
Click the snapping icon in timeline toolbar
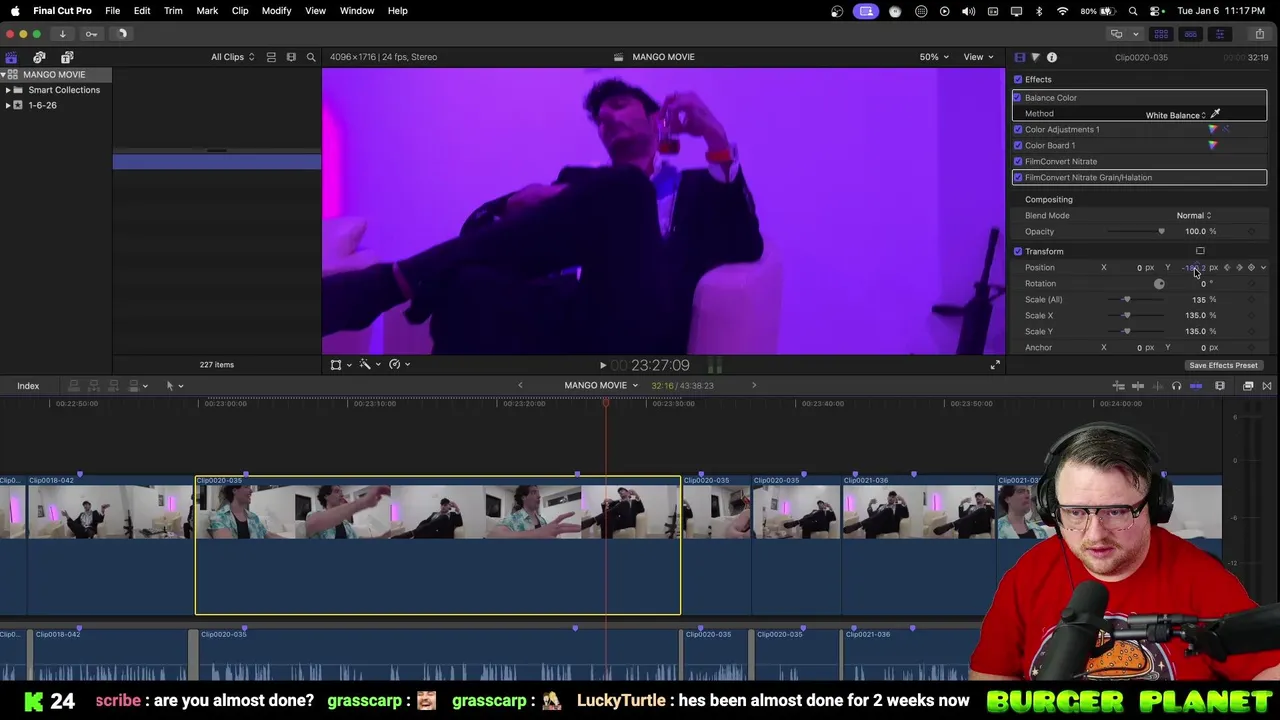click(x=1196, y=386)
